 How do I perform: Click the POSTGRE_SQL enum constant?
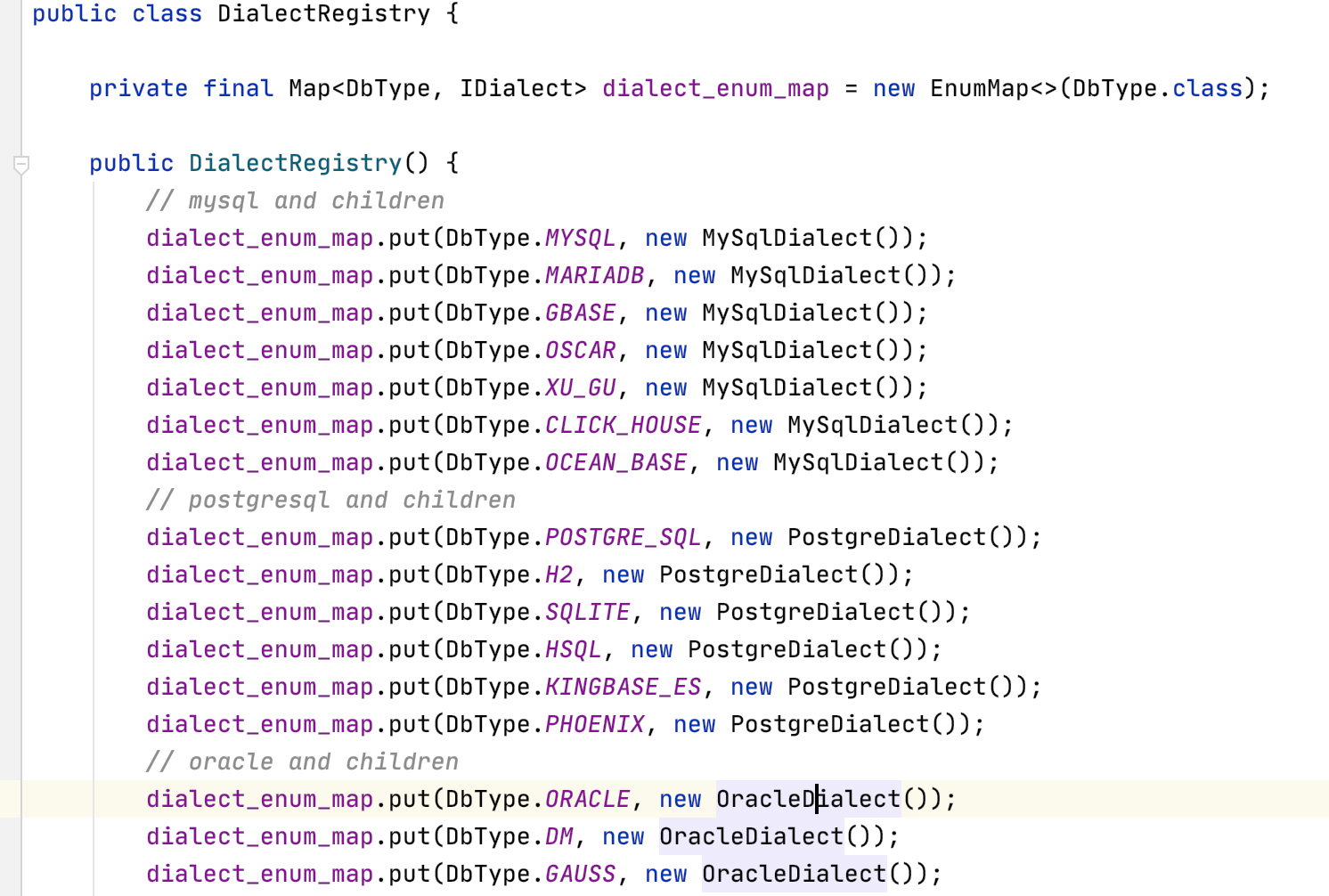(623, 538)
